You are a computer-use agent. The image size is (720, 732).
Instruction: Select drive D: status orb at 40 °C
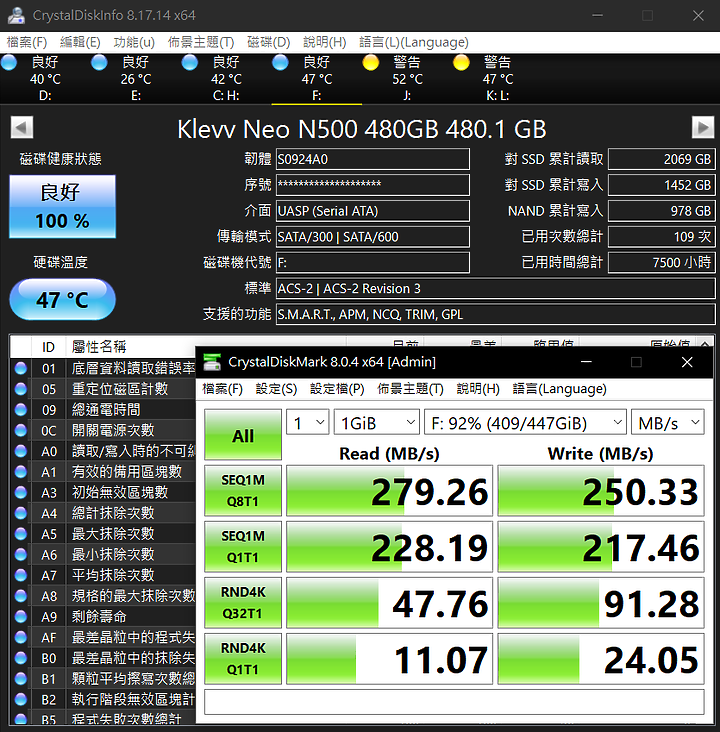pos(9,63)
